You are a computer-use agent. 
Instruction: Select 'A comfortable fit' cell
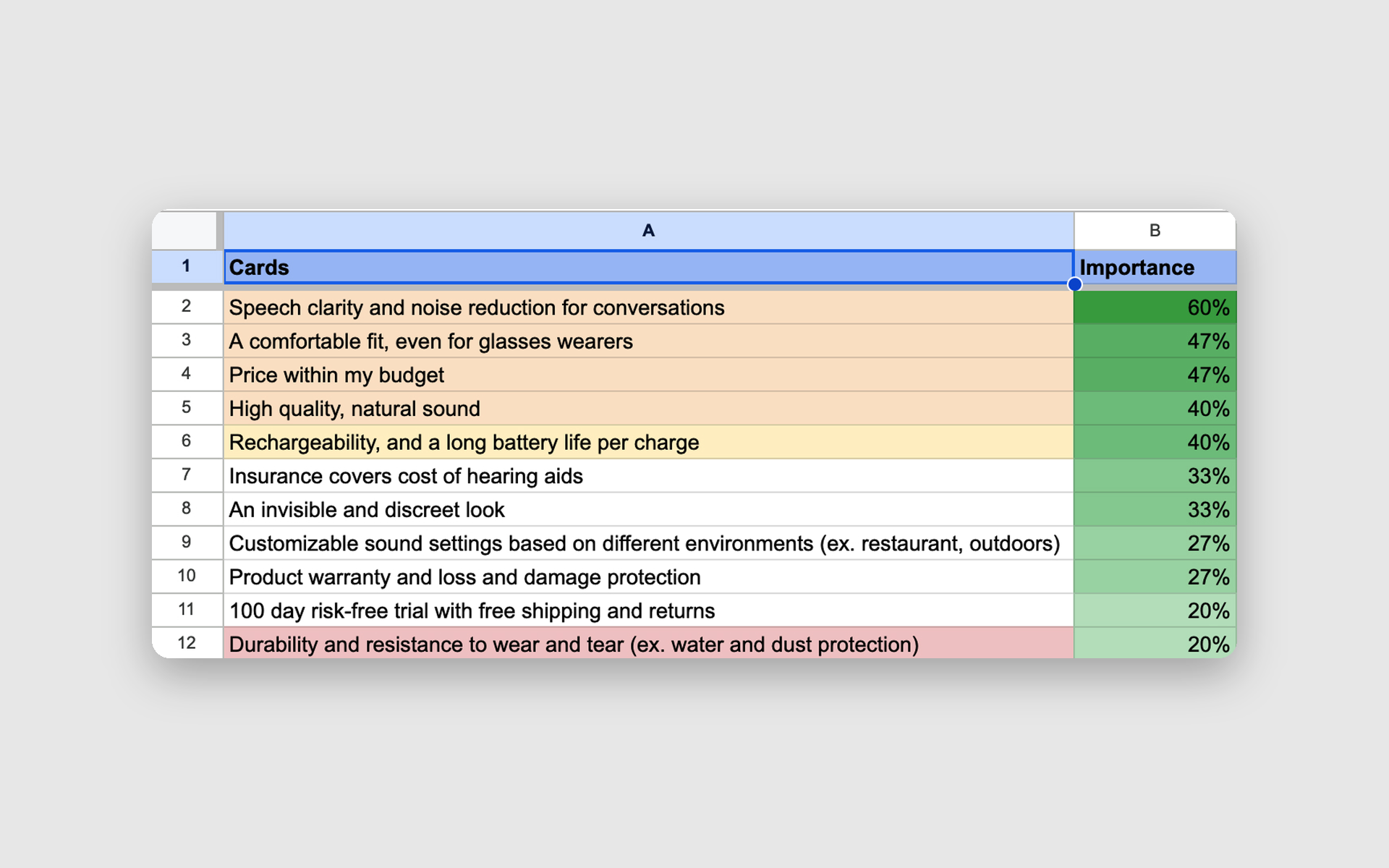[x=649, y=341]
